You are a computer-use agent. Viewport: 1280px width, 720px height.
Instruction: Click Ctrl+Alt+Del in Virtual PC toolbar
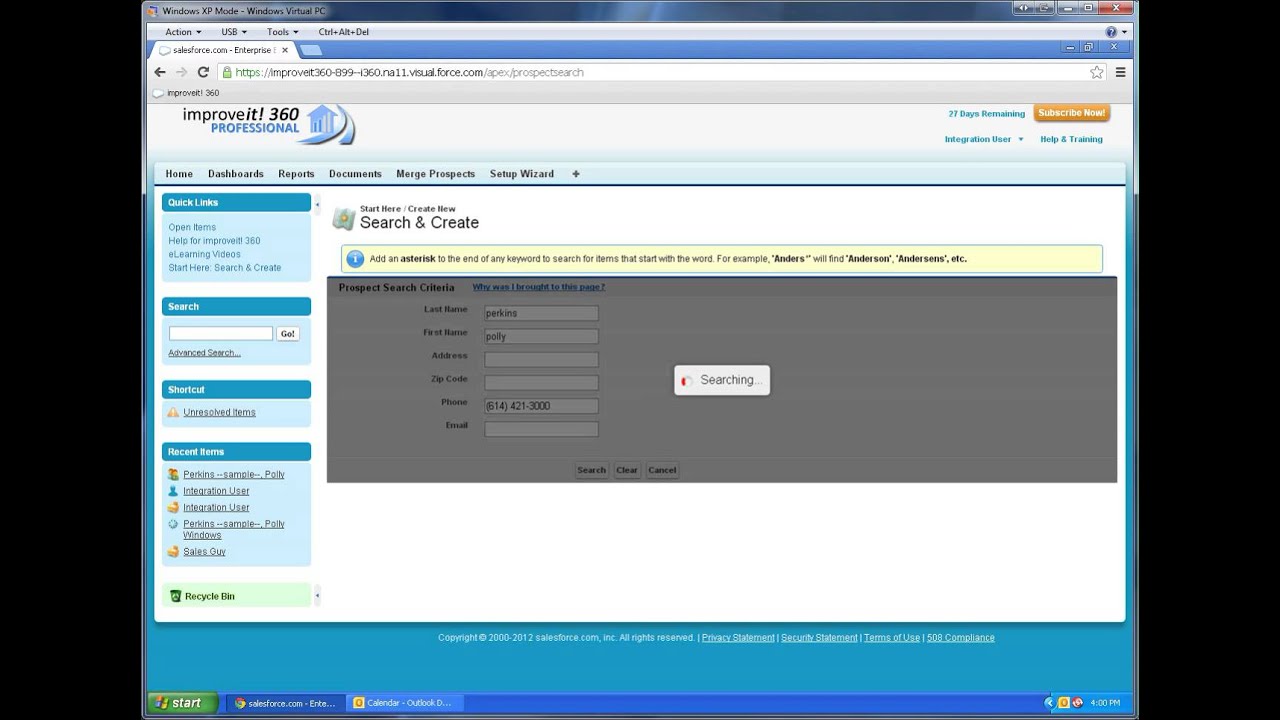click(x=344, y=32)
